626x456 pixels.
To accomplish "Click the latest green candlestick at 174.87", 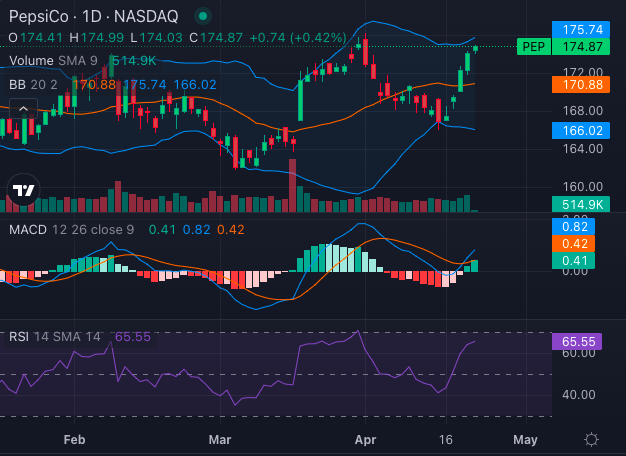I will [475, 49].
